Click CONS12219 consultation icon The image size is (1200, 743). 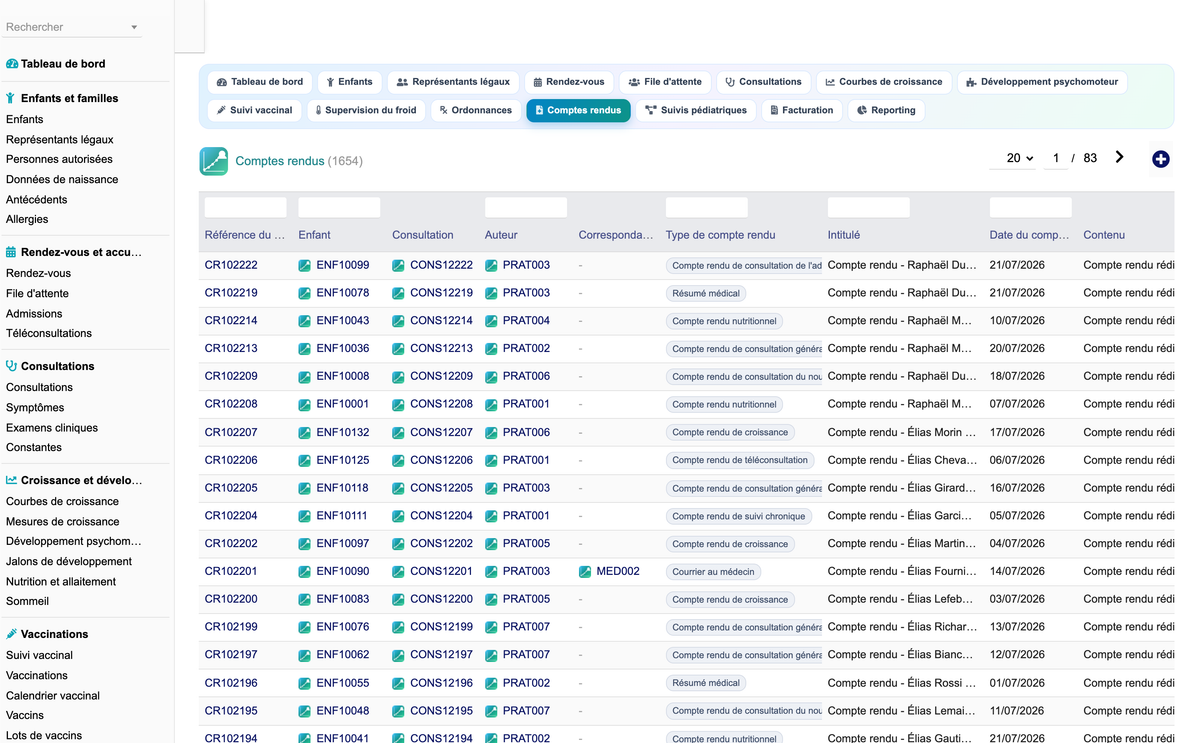coord(399,294)
